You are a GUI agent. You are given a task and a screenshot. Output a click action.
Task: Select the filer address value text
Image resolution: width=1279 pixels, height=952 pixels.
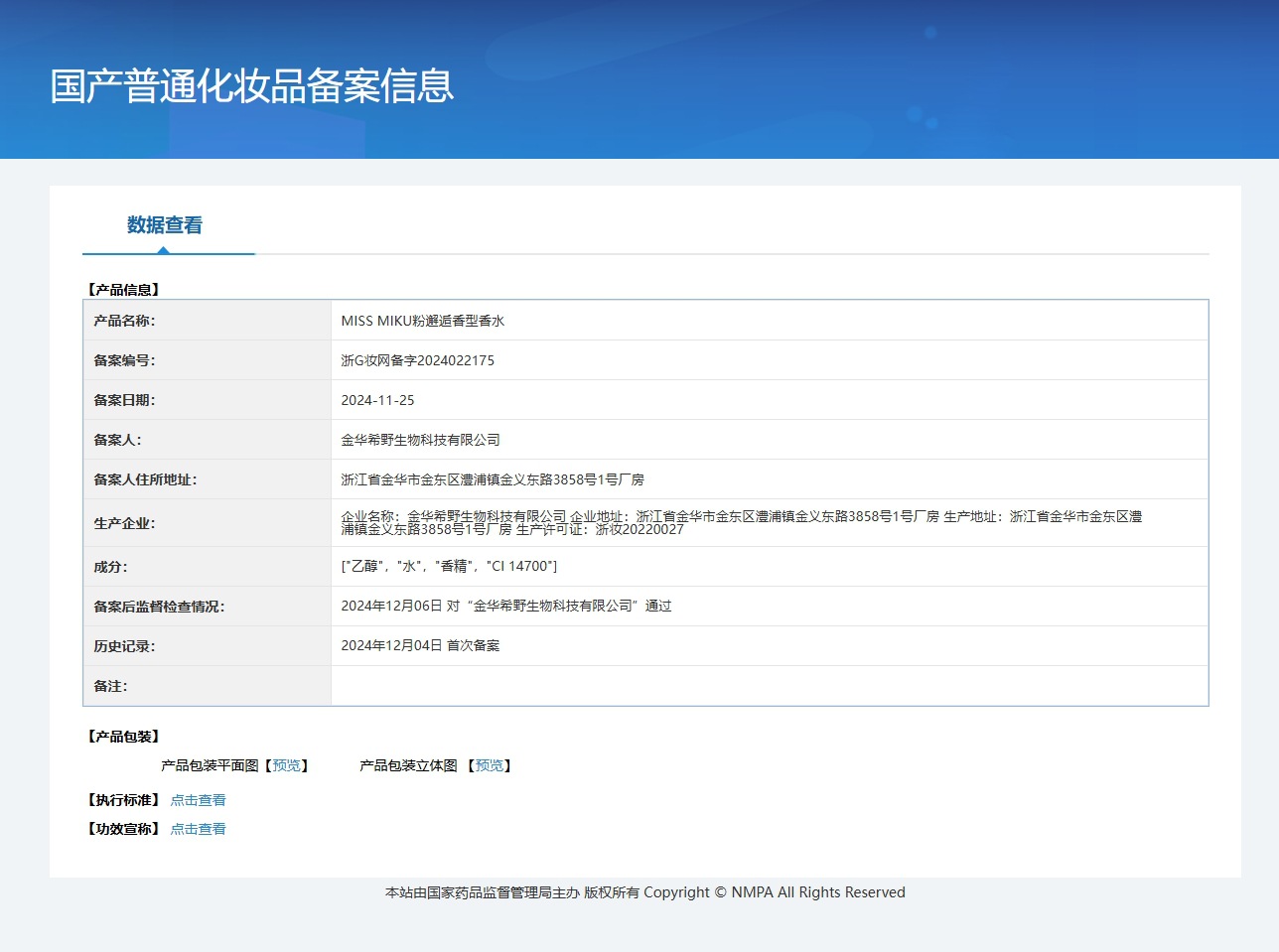pyautogui.click(x=493, y=479)
